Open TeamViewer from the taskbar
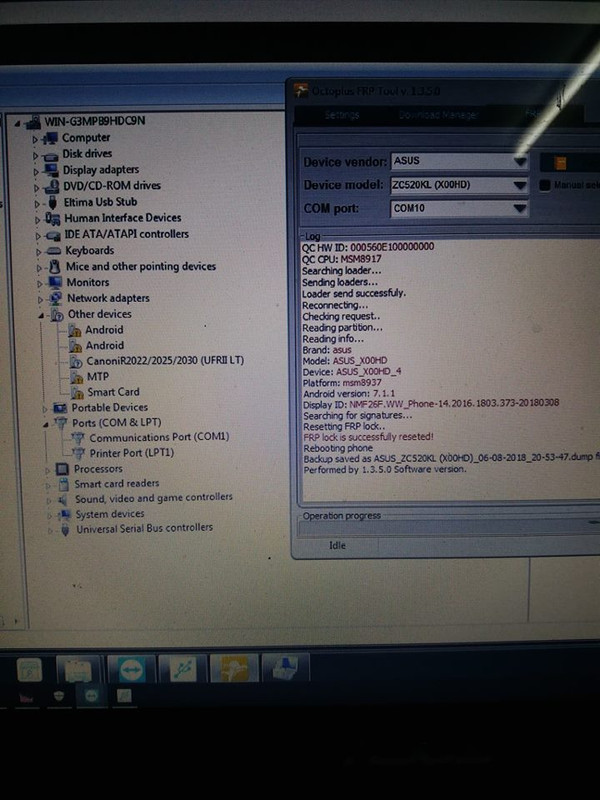600x800 pixels. coord(132,669)
